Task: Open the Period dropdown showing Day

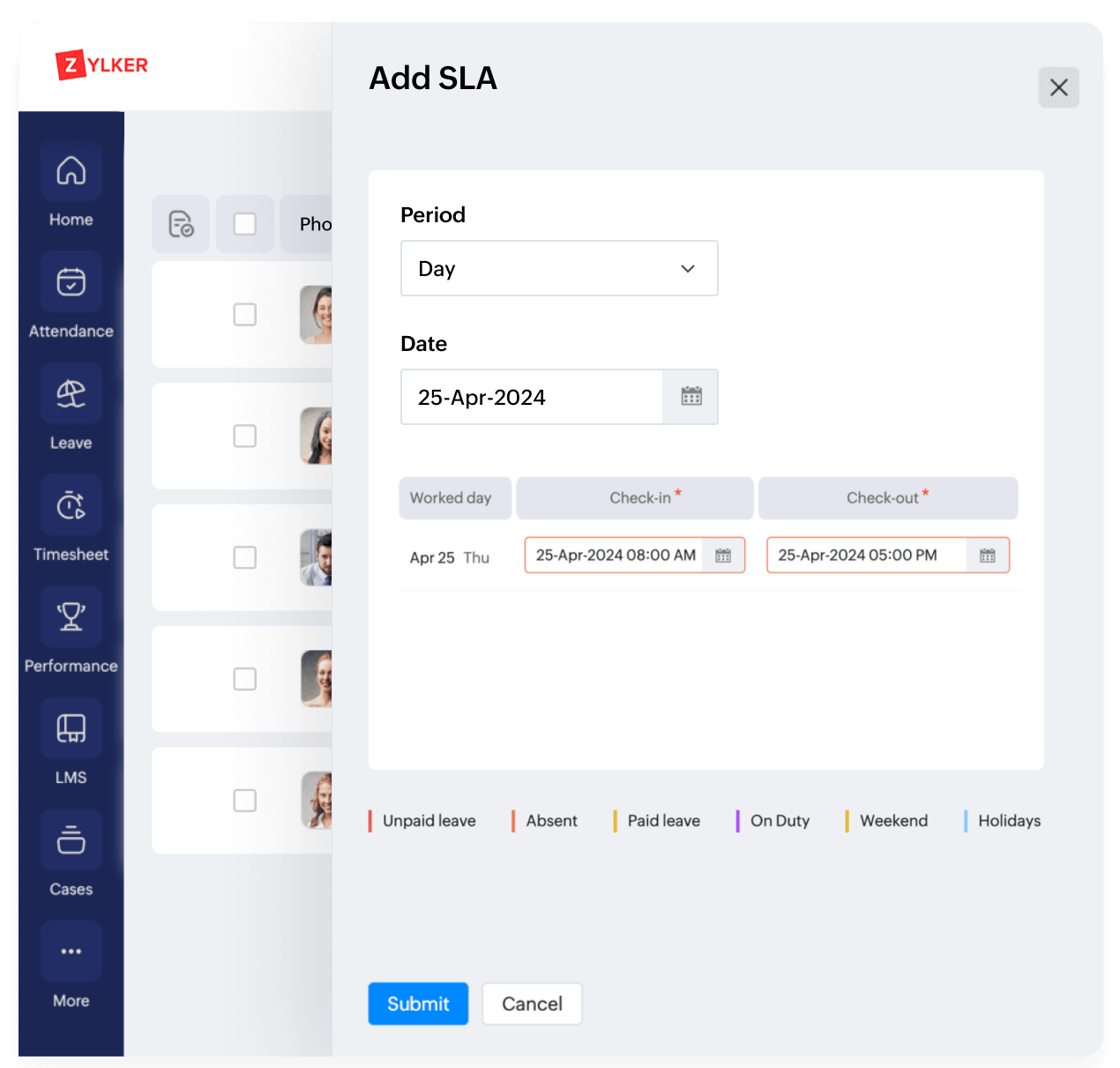Action: point(559,268)
